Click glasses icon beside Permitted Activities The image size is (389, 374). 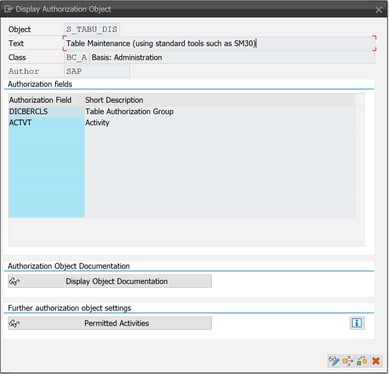click(14, 323)
